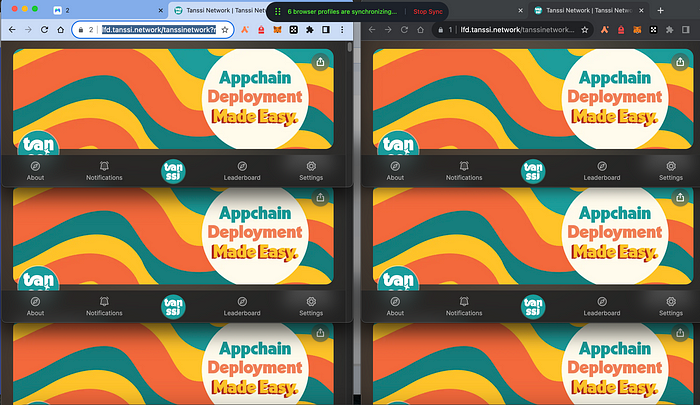700x405 pixels.
Task: Open Extensions puzzle icon in left window
Action: coord(309,30)
